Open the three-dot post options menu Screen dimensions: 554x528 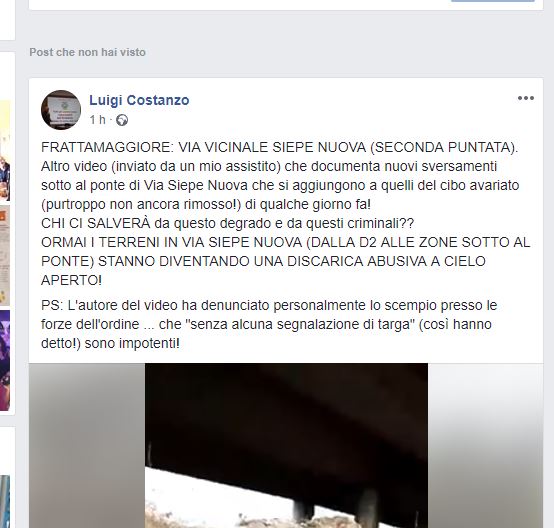[525, 98]
